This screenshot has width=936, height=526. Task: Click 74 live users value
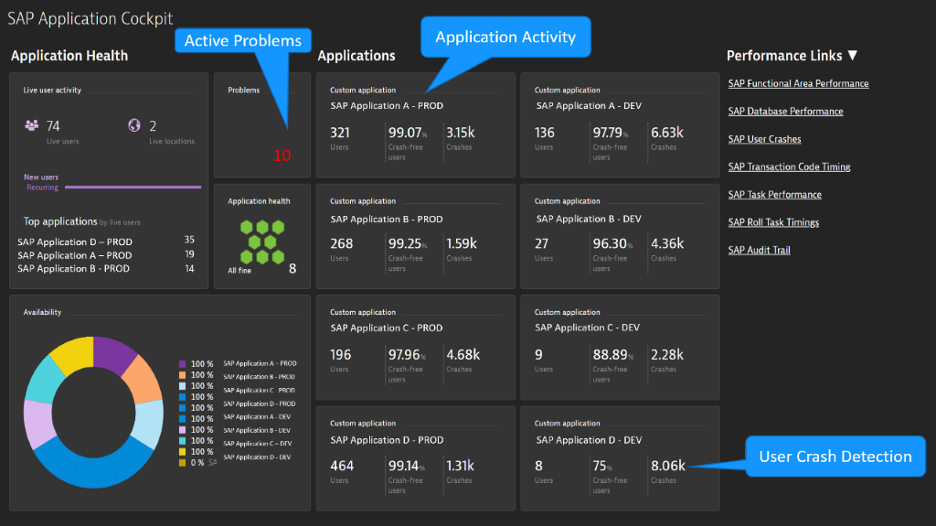[53, 126]
